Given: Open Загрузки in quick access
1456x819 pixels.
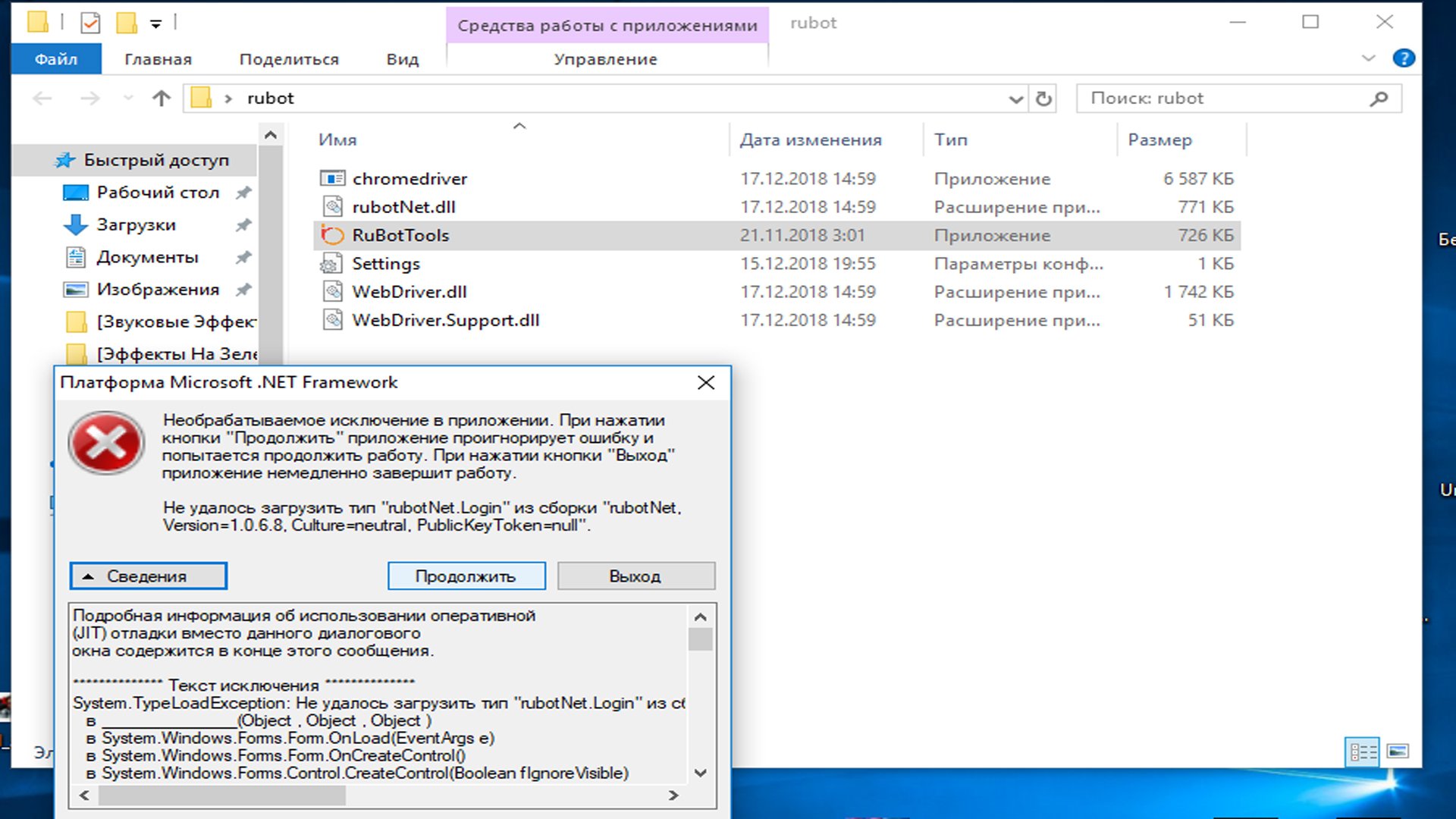Looking at the screenshot, I should pos(136,224).
